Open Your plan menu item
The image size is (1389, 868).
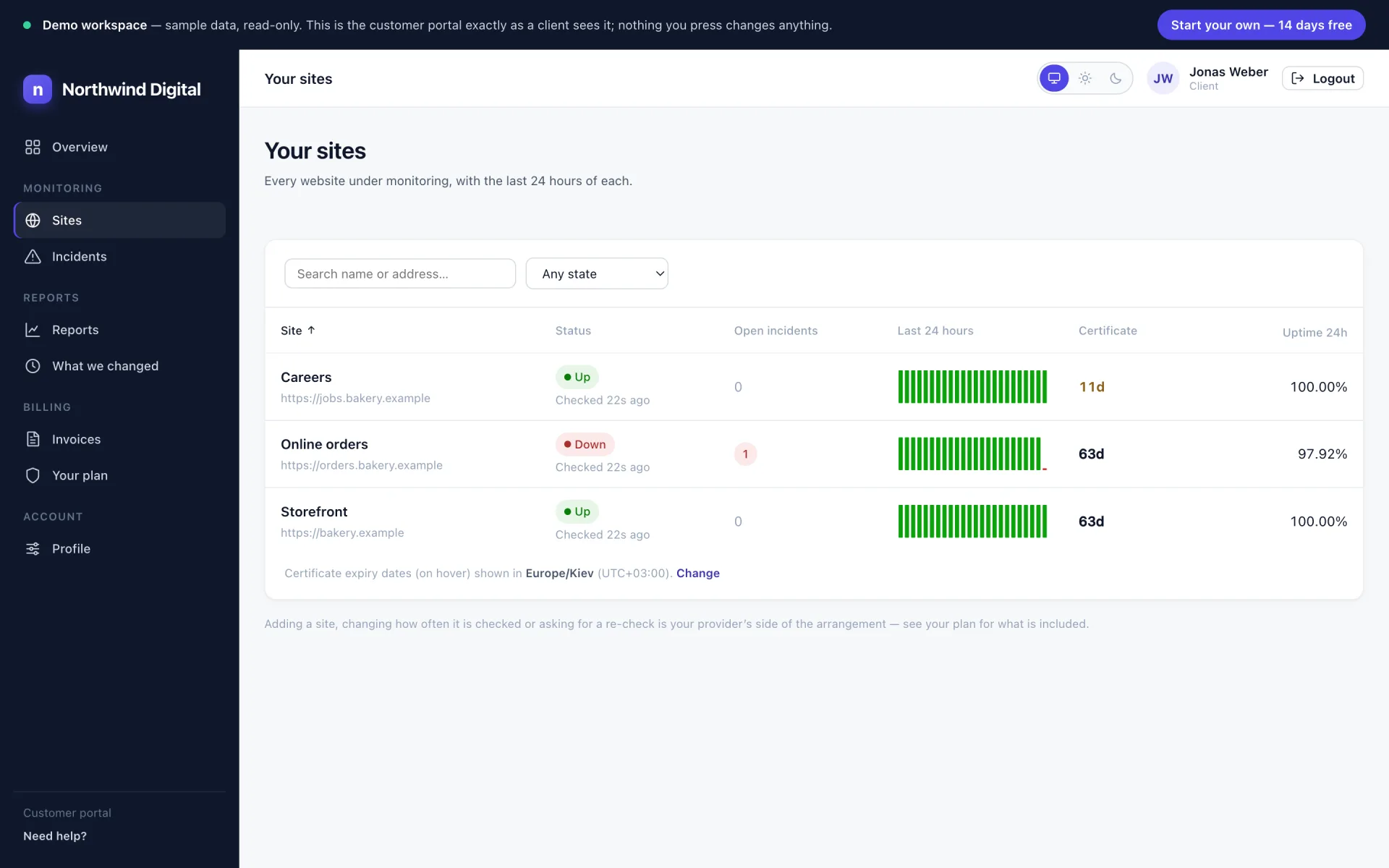coord(119,475)
